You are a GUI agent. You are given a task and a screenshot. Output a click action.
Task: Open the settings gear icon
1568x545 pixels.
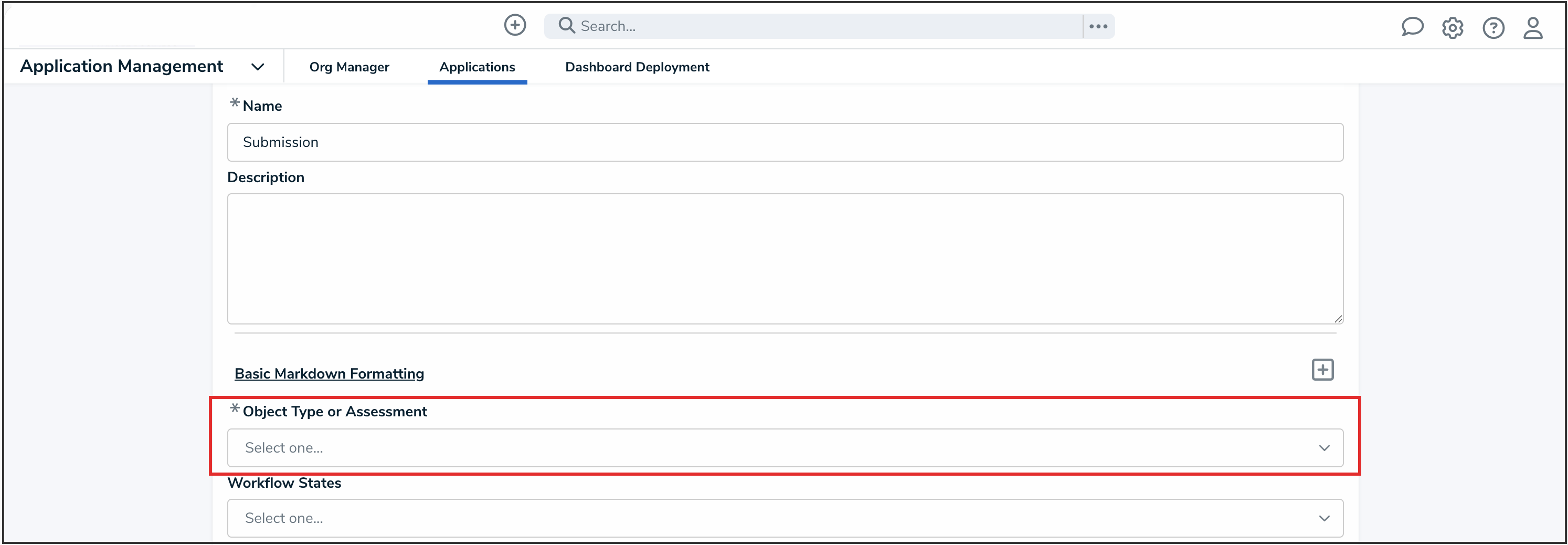(x=1453, y=27)
